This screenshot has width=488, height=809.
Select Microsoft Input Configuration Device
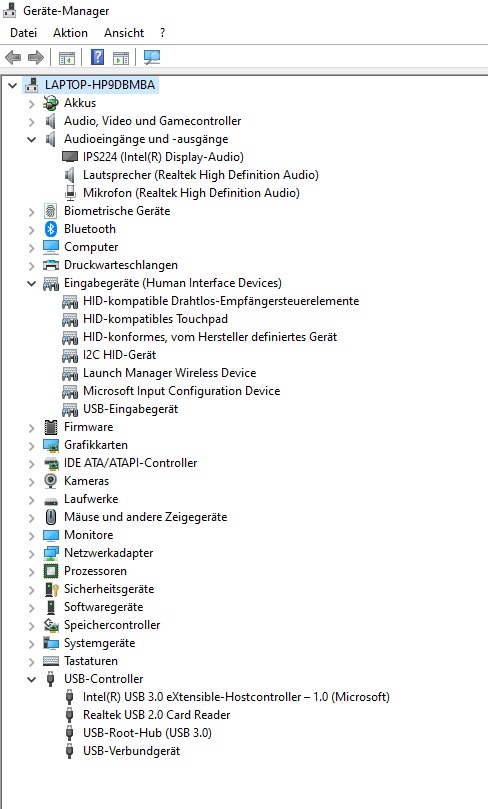pos(182,391)
